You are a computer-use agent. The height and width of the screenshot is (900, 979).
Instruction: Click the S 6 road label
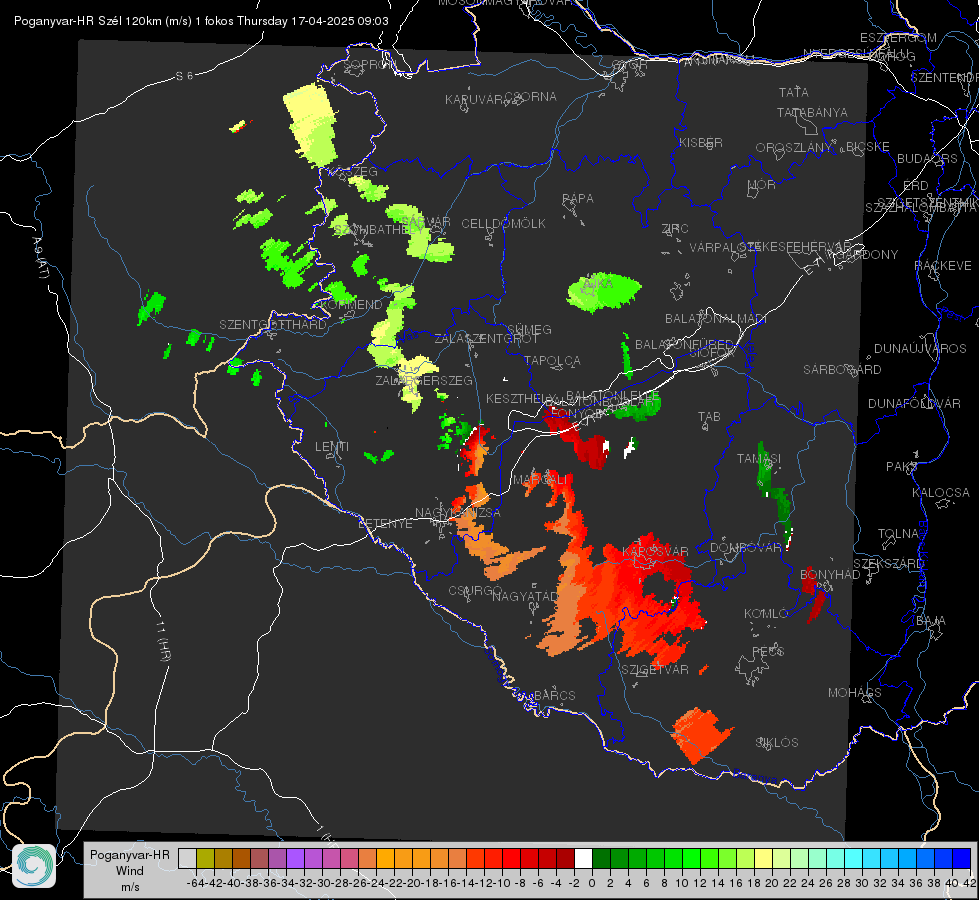[x=184, y=76]
